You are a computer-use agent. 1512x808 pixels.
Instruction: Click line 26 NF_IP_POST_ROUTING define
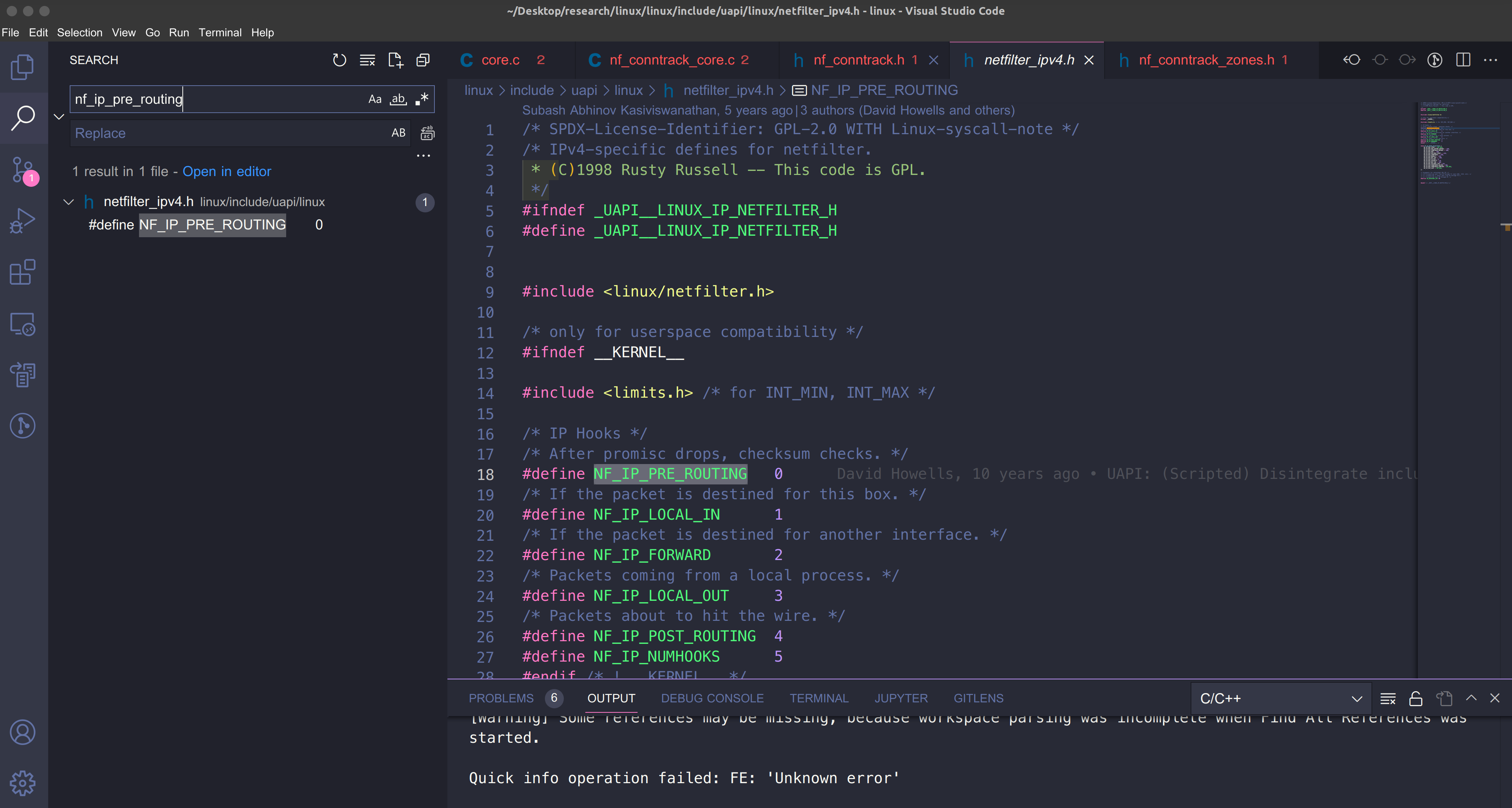pos(652,636)
